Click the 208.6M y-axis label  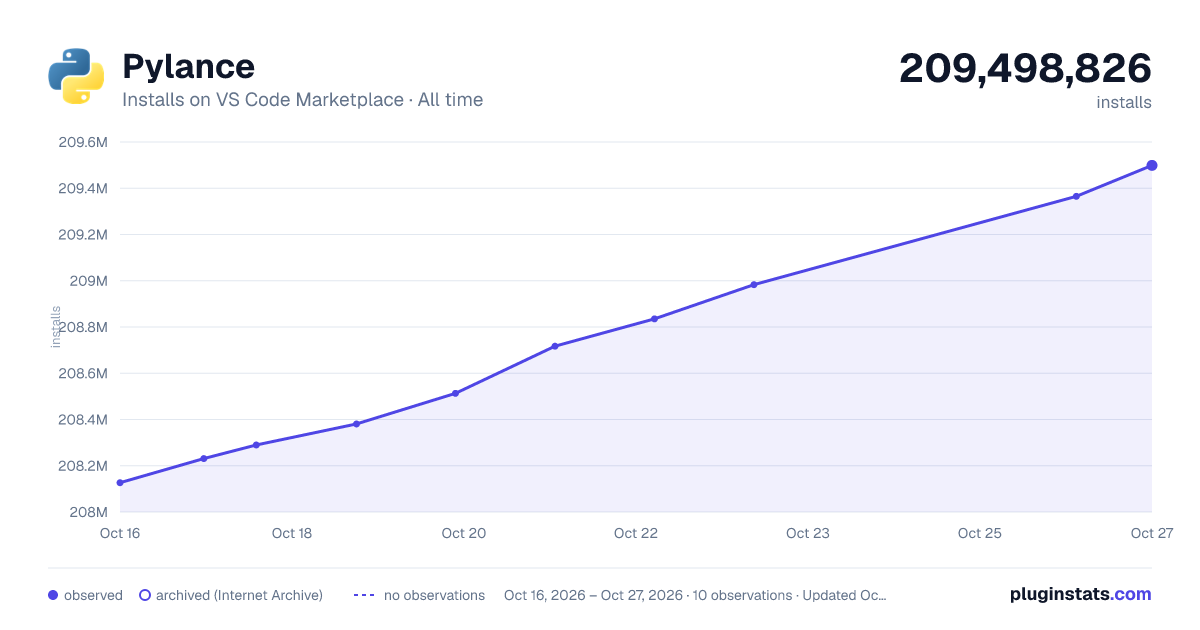83,373
